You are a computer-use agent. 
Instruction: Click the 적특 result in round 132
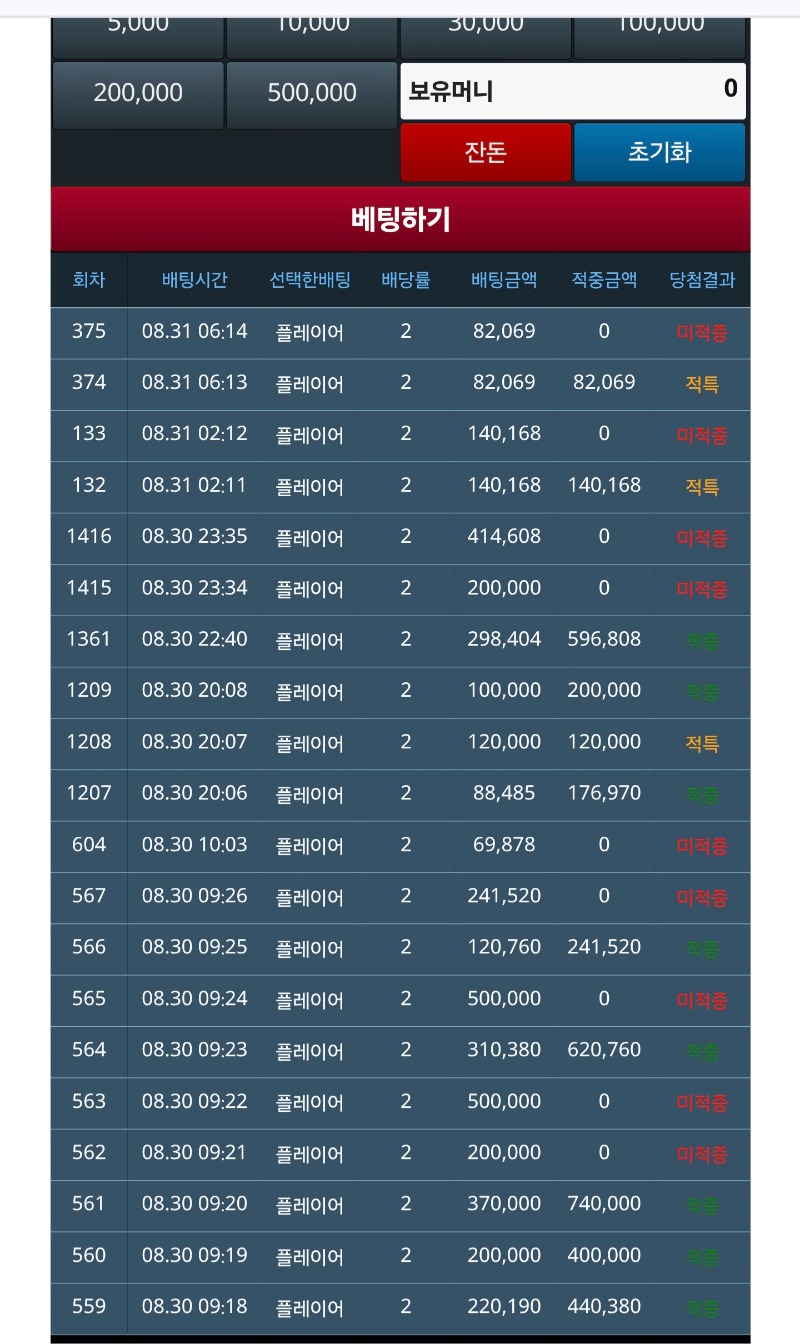702,487
